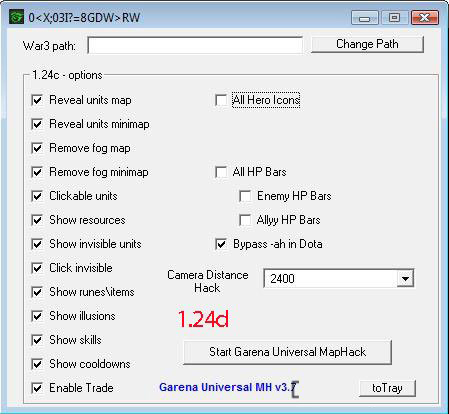
Task: Toggle Remove fog map checkbox
Action: point(37,148)
